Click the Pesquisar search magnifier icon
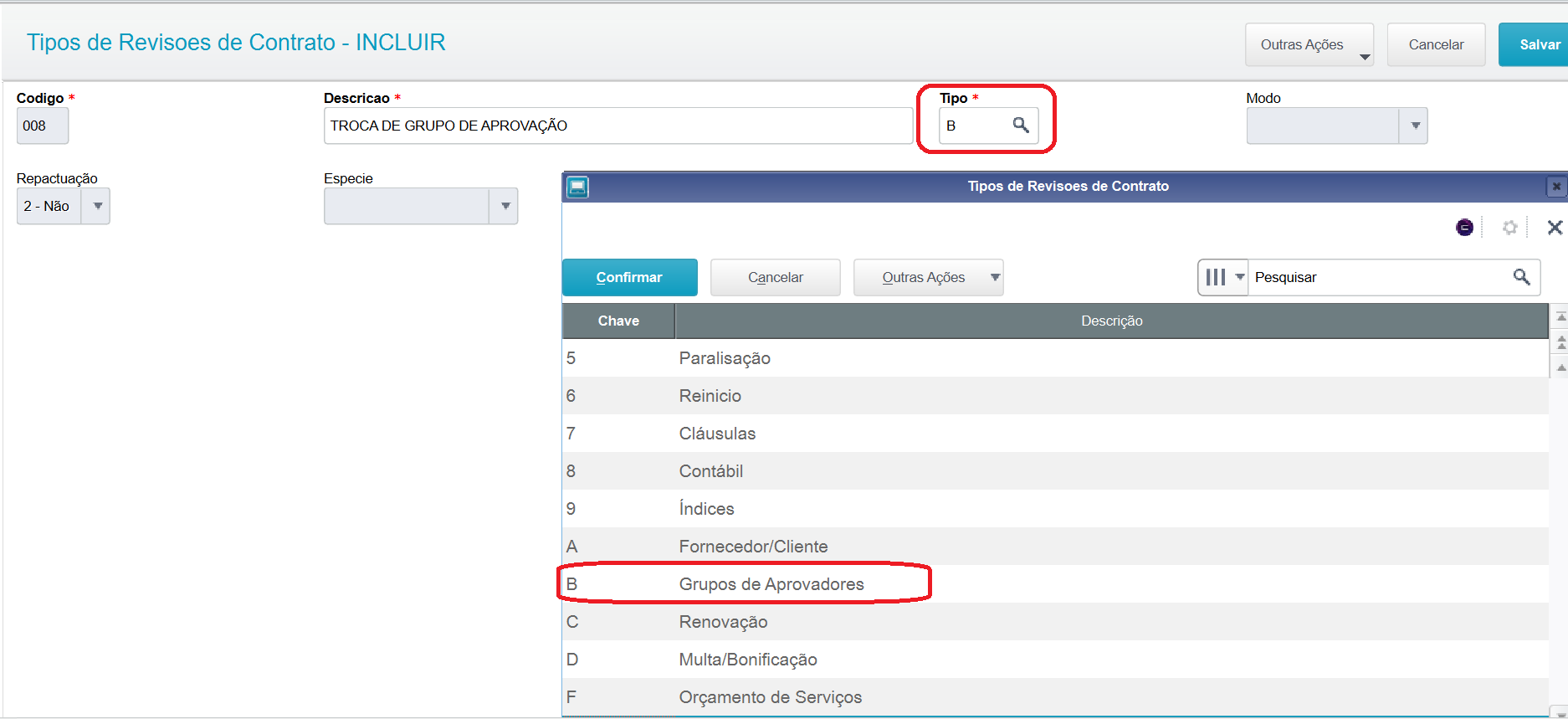 click(x=1521, y=277)
